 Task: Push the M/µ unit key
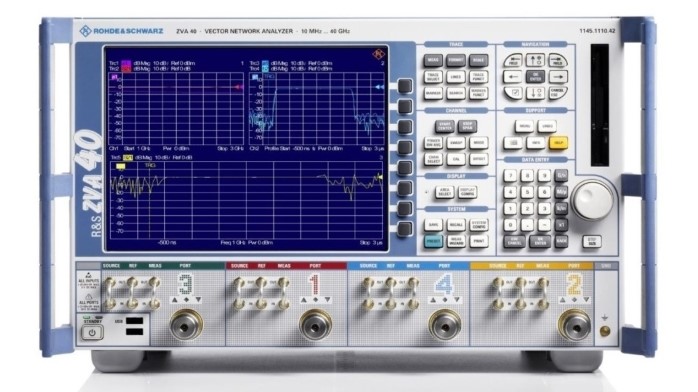(561, 192)
